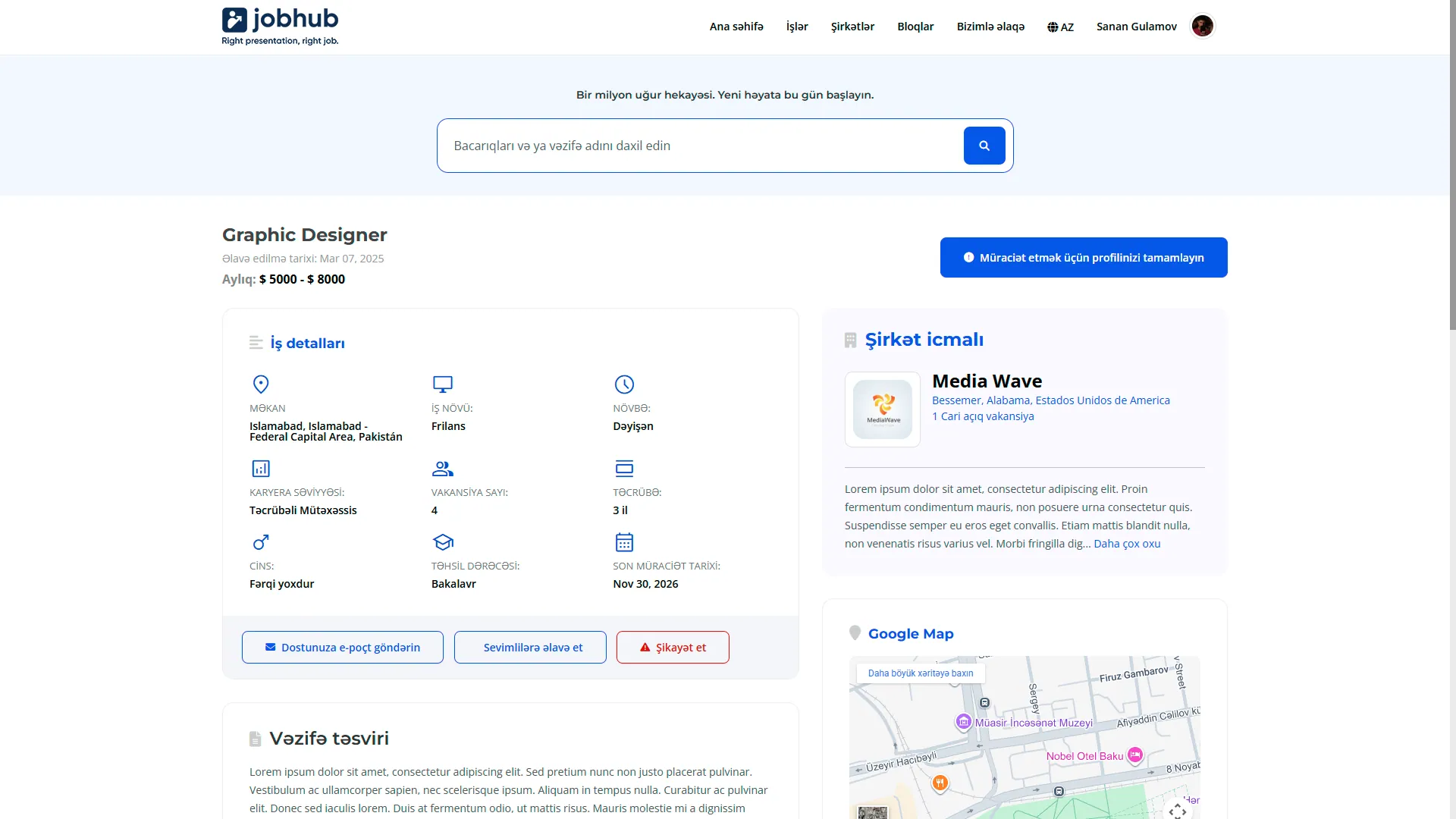
Task: Click the document icon beside Vəzifə təsviri
Action: (255, 739)
